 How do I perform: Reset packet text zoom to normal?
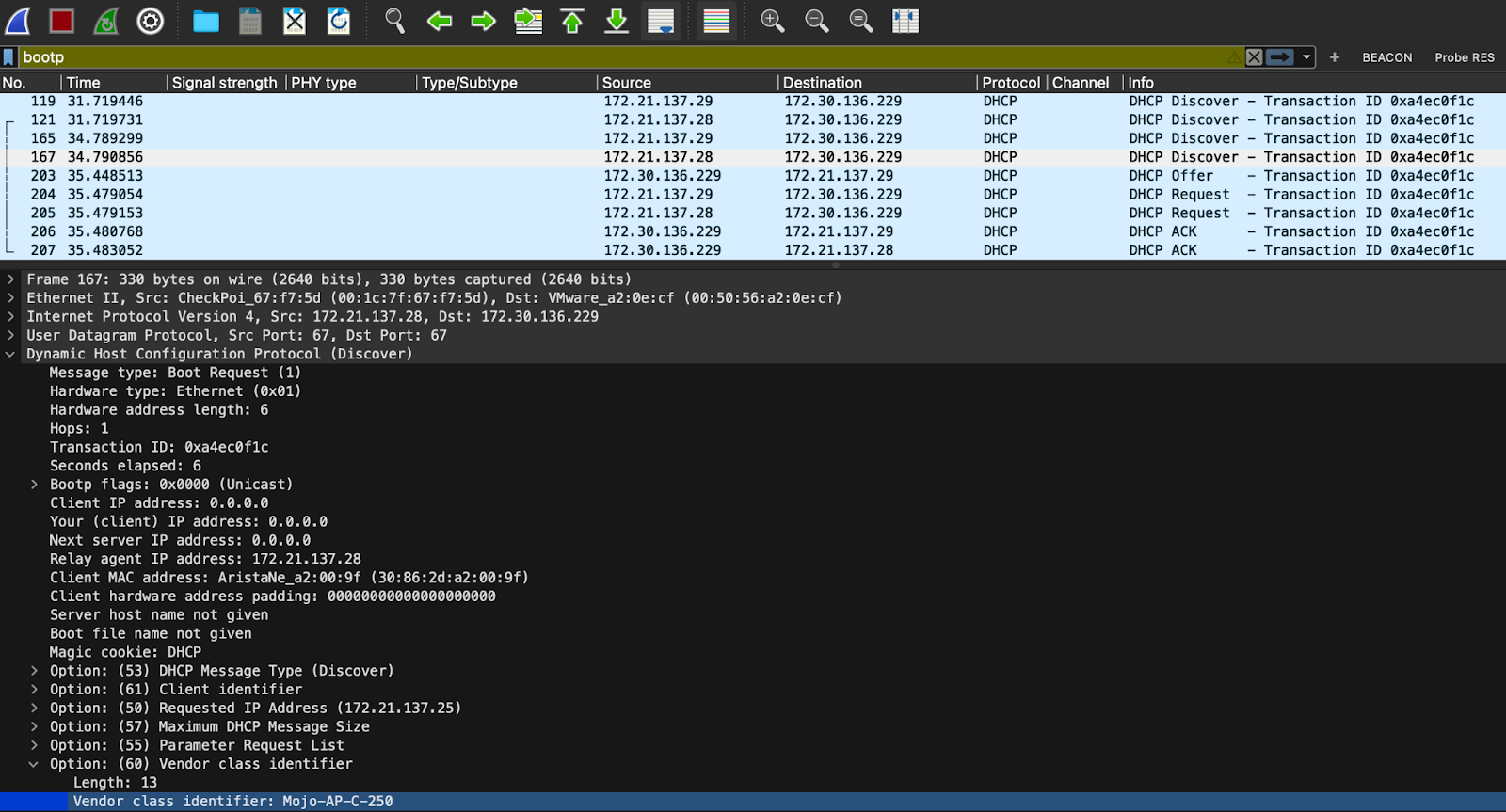[861, 21]
